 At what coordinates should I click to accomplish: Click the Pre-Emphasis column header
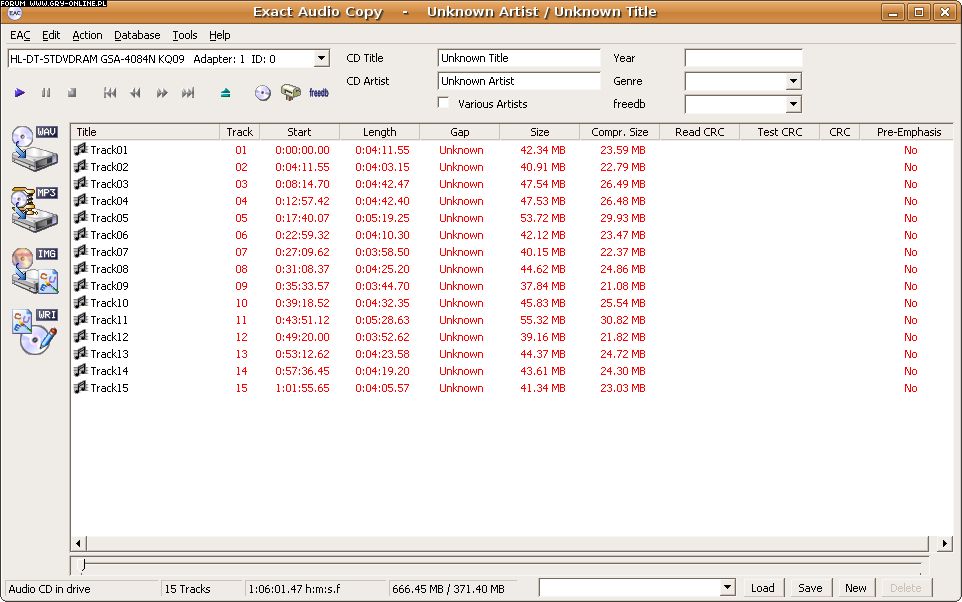point(908,132)
